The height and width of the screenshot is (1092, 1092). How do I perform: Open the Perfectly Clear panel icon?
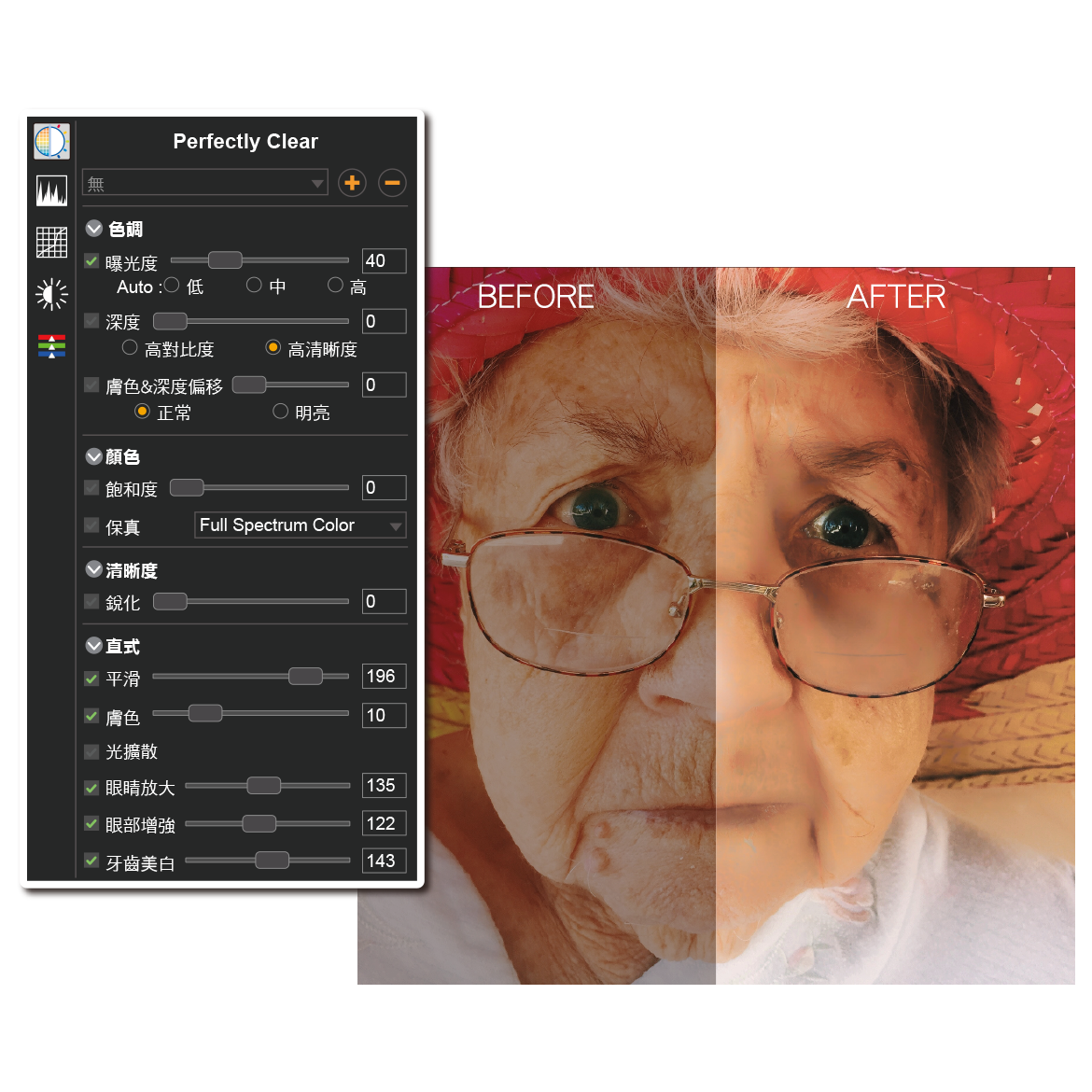pos(51,141)
